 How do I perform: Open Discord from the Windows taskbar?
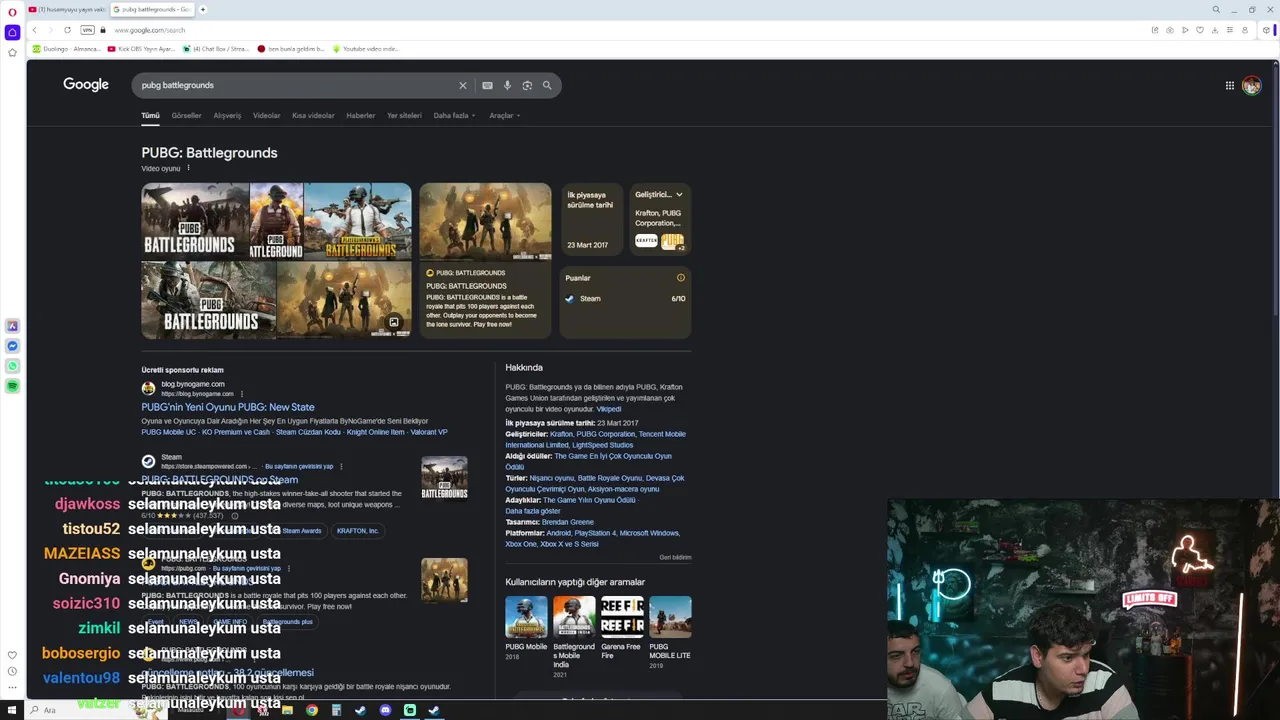(x=385, y=710)
